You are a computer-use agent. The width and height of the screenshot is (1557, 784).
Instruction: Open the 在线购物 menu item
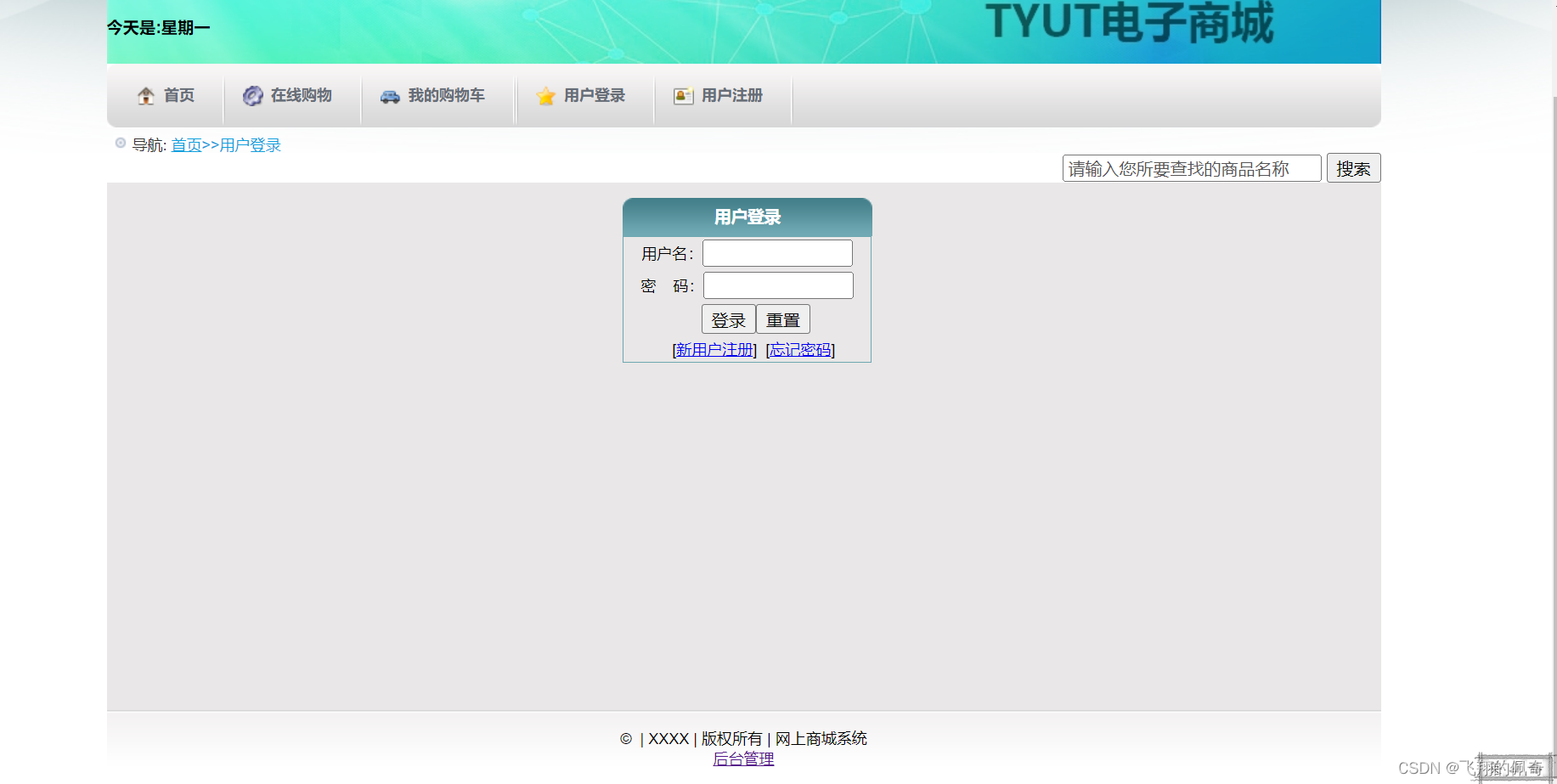coord(299,95)
